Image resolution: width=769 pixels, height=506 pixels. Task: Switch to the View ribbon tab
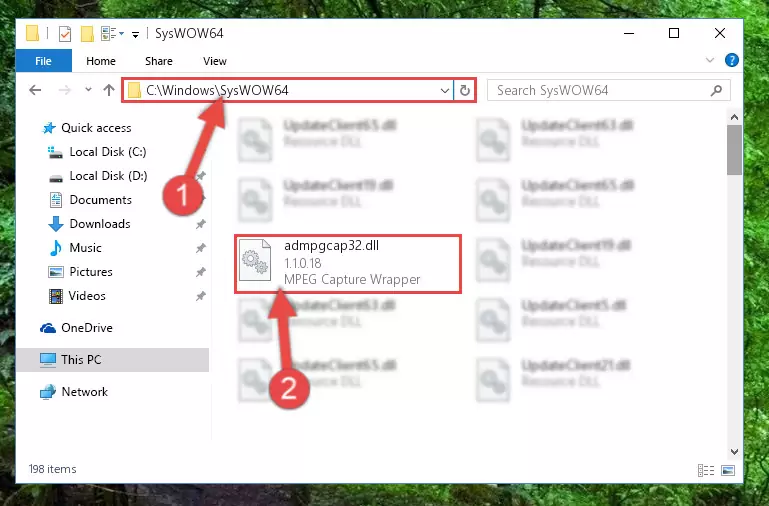coord(215,61)
